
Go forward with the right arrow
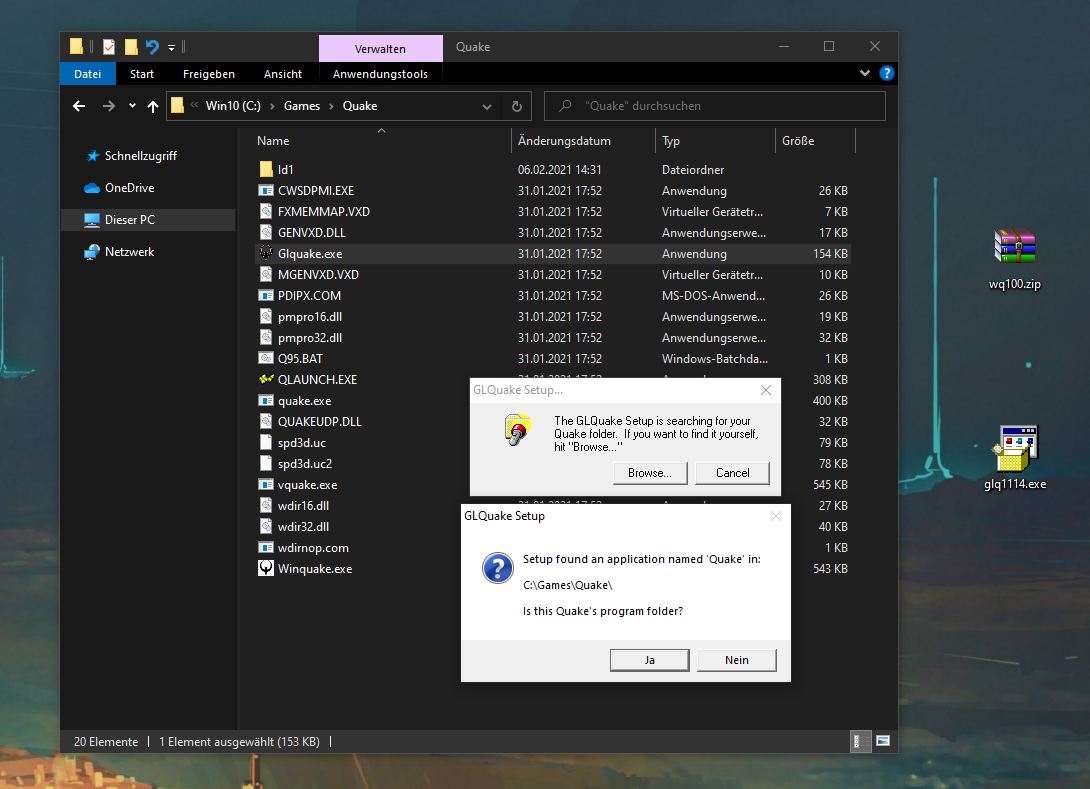click(108, 106)
